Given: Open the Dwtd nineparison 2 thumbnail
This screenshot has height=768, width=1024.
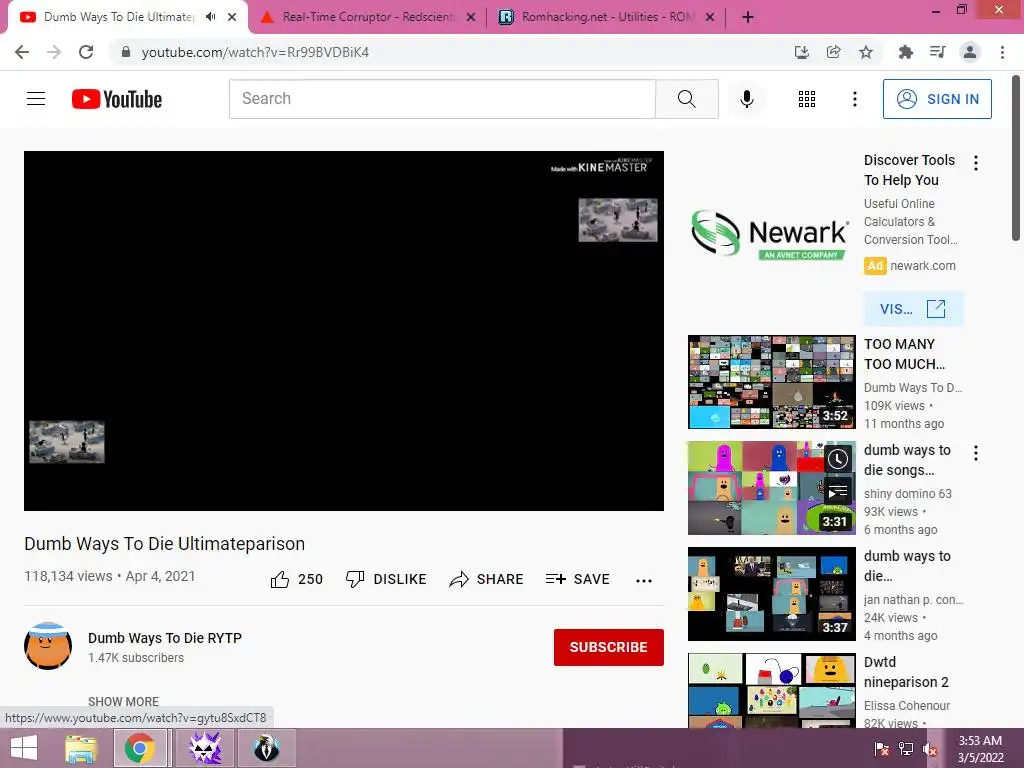Looking at the screenshot, I should point(771,690).
